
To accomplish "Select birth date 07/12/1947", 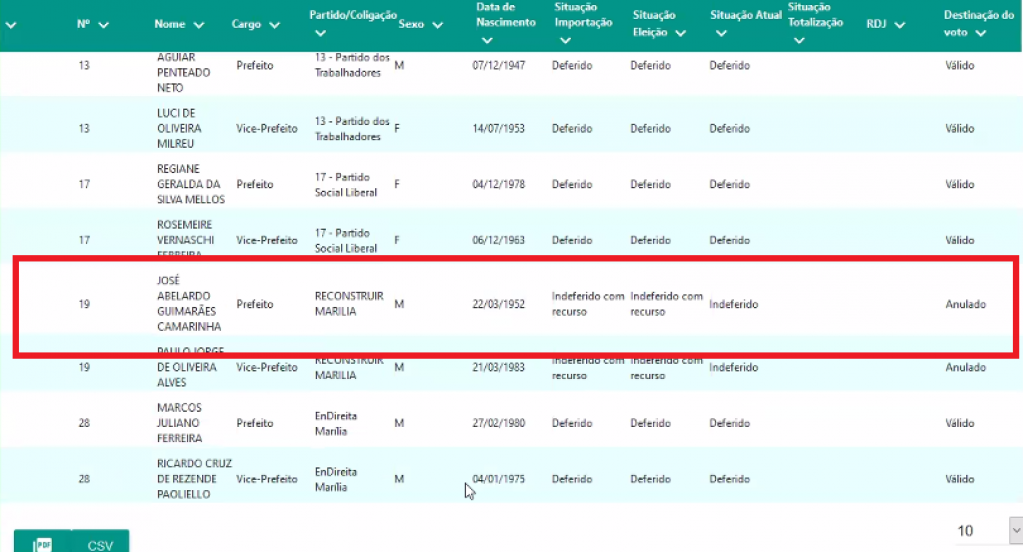I will click(x=498, y=65).
